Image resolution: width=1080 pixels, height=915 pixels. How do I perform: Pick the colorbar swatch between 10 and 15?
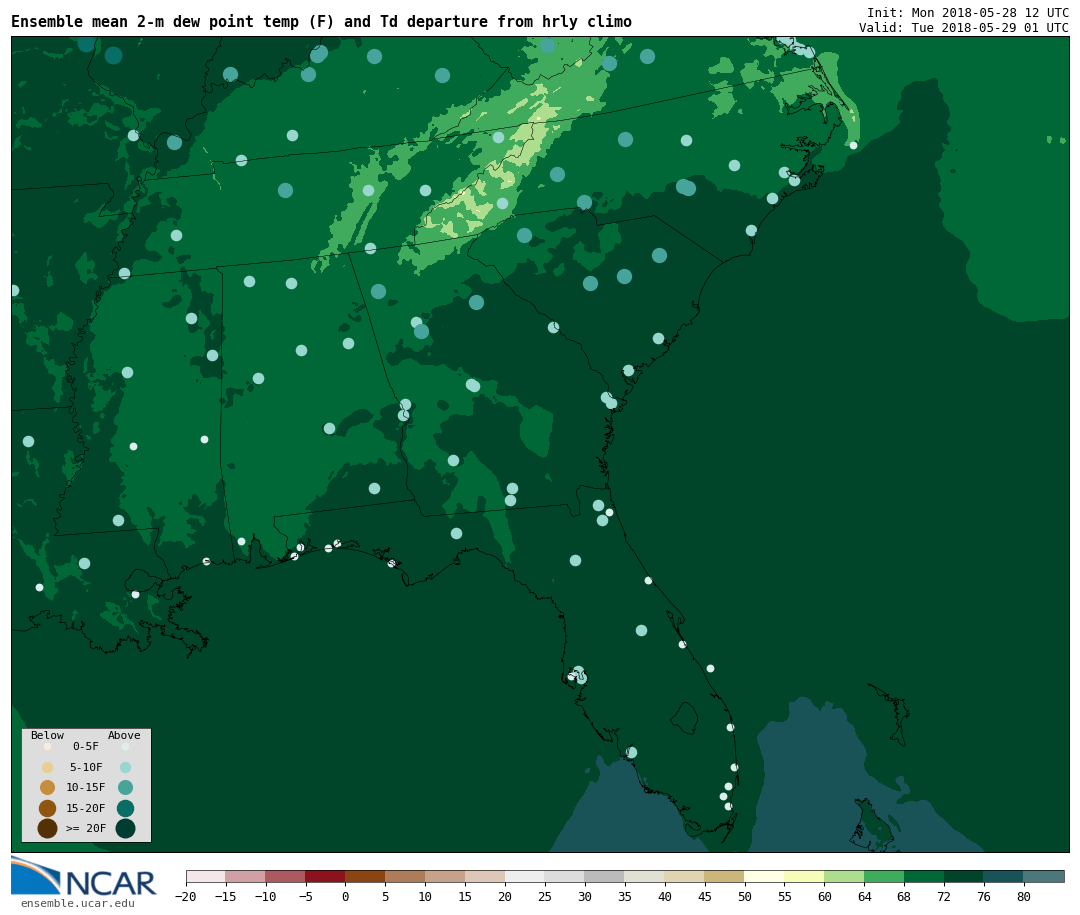(445, 876)
